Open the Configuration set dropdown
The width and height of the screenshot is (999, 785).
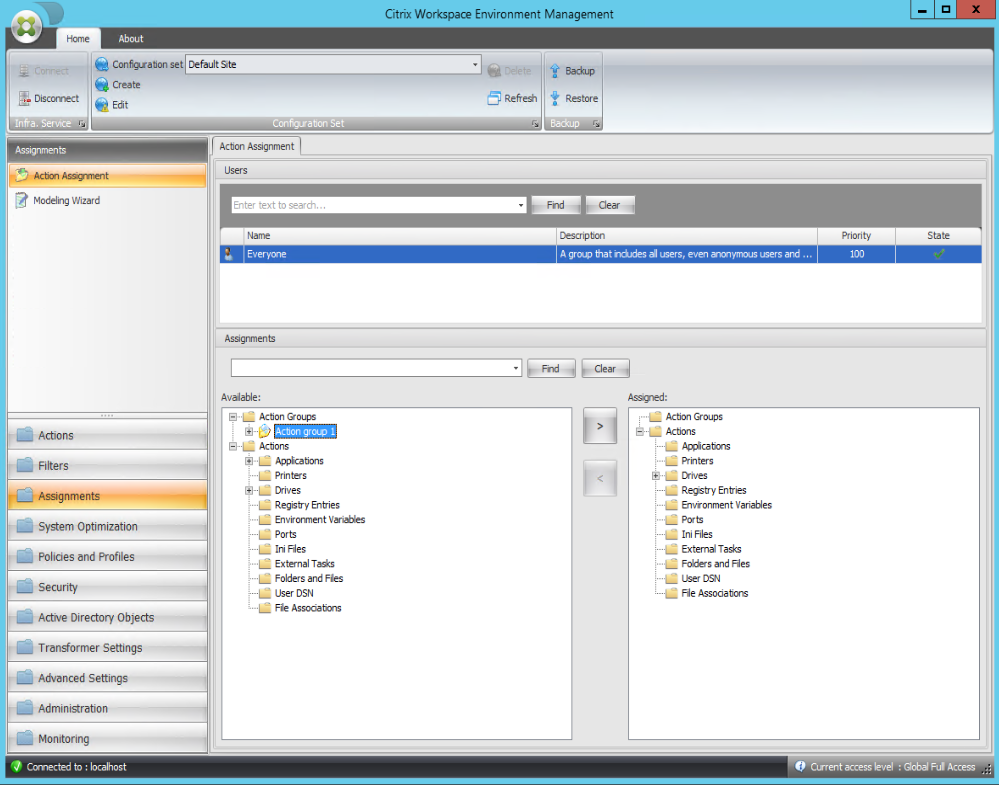point(475,65)
